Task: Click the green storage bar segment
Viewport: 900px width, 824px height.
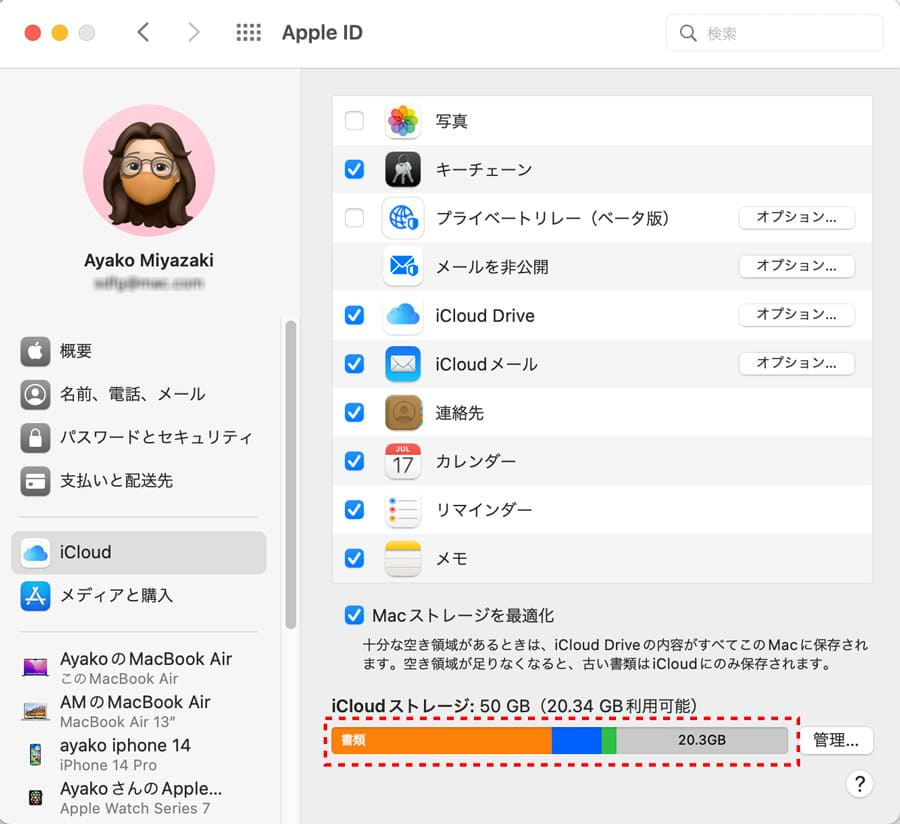Action: tap(609, 740)
